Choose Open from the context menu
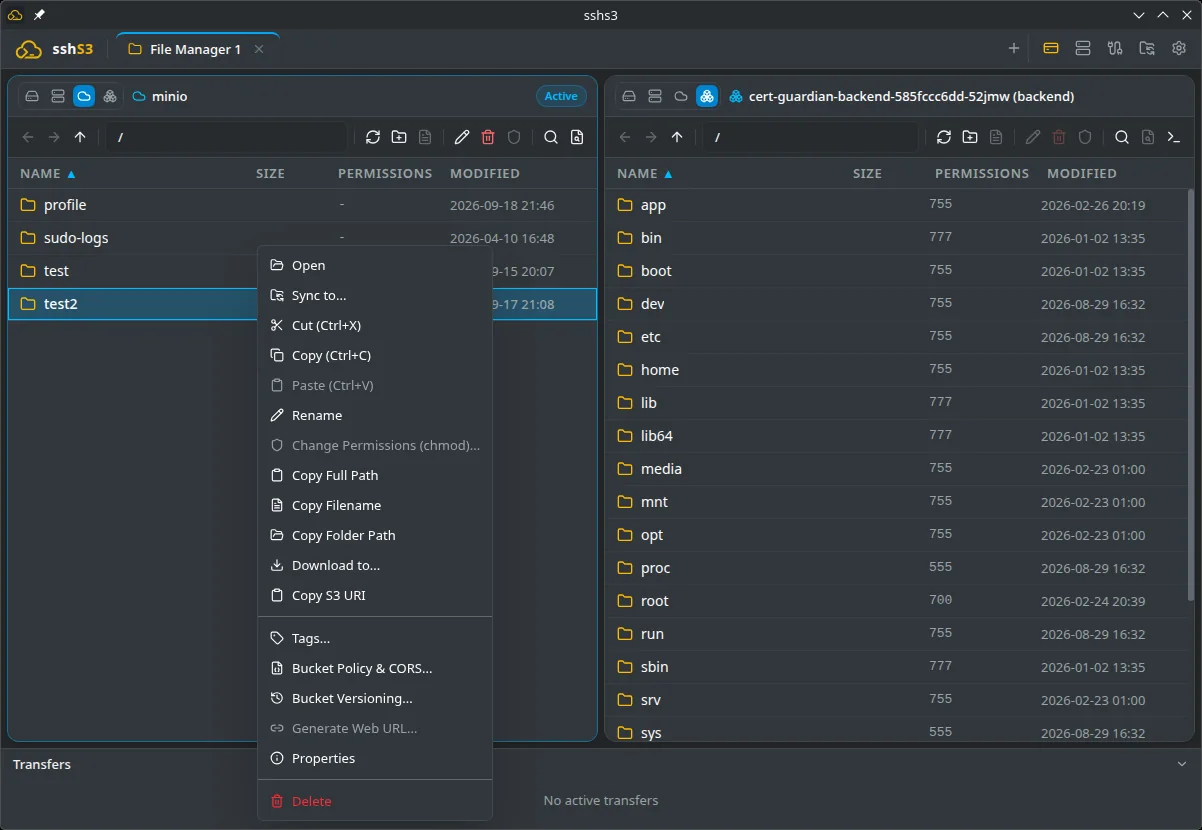 point(375,265)
